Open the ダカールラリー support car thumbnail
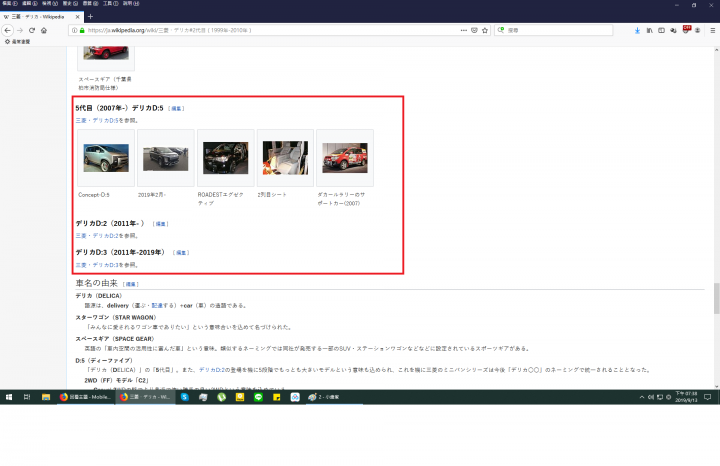The height and width of the screenshot is (466, 720). pos(345,157)
